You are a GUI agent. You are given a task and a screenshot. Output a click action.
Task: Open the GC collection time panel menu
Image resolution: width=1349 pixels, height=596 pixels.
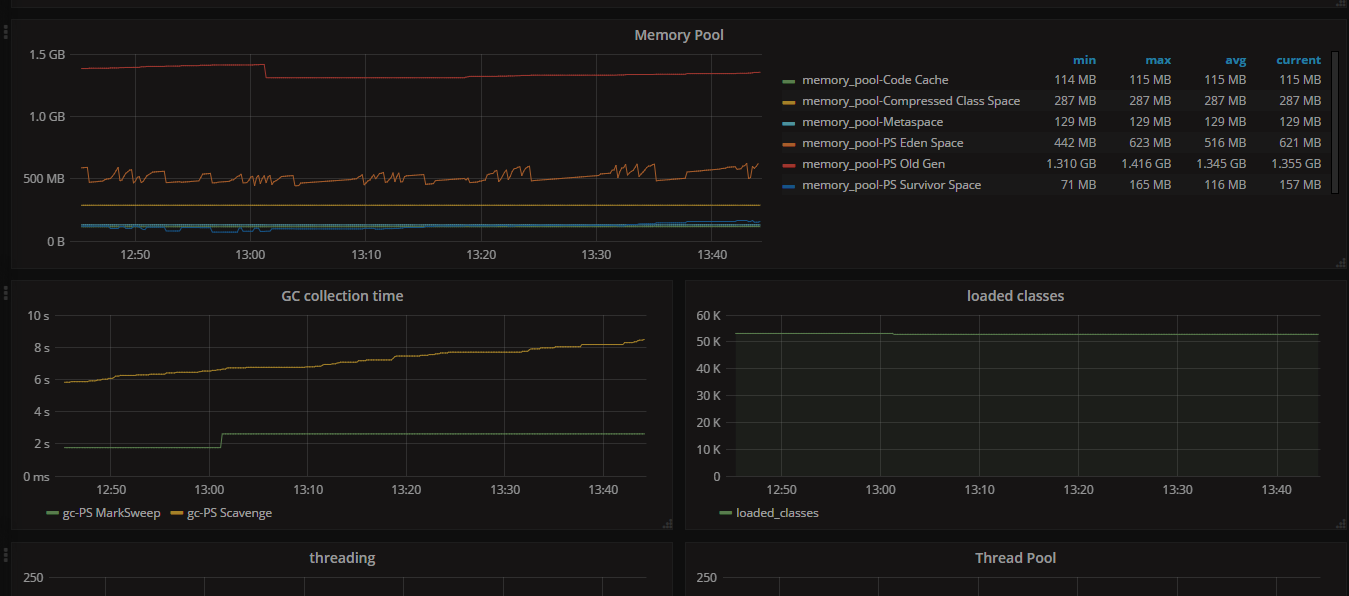pos(342,296)
